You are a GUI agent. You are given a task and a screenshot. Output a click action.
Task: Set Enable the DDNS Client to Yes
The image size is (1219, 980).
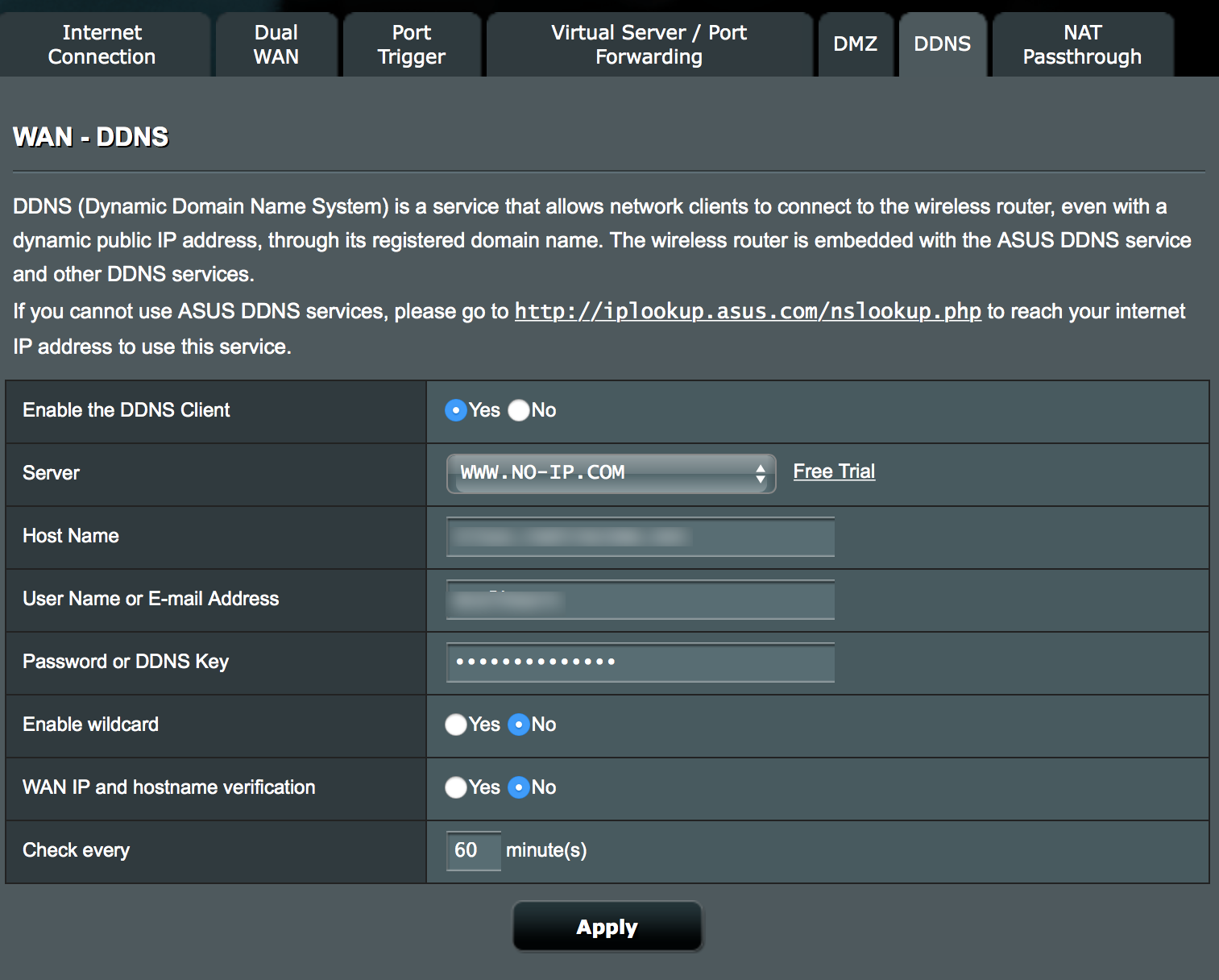[456, 410]
